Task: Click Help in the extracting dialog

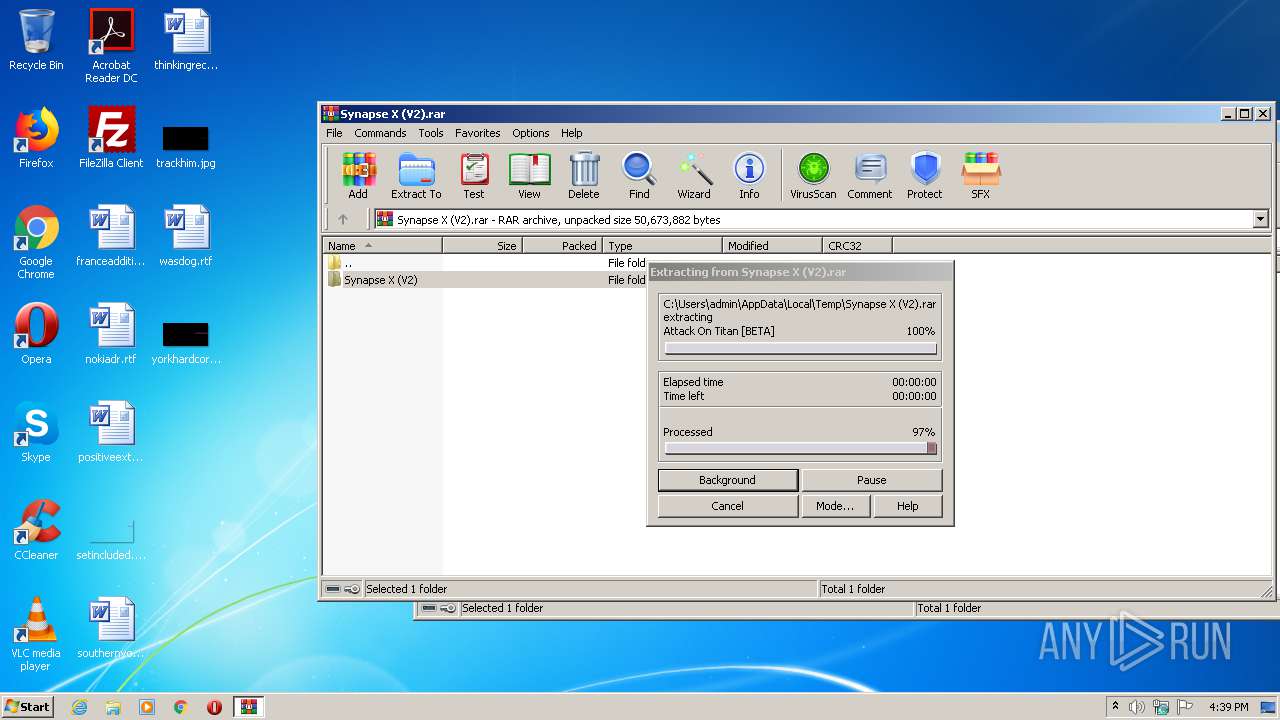Action: pos(908,506)
